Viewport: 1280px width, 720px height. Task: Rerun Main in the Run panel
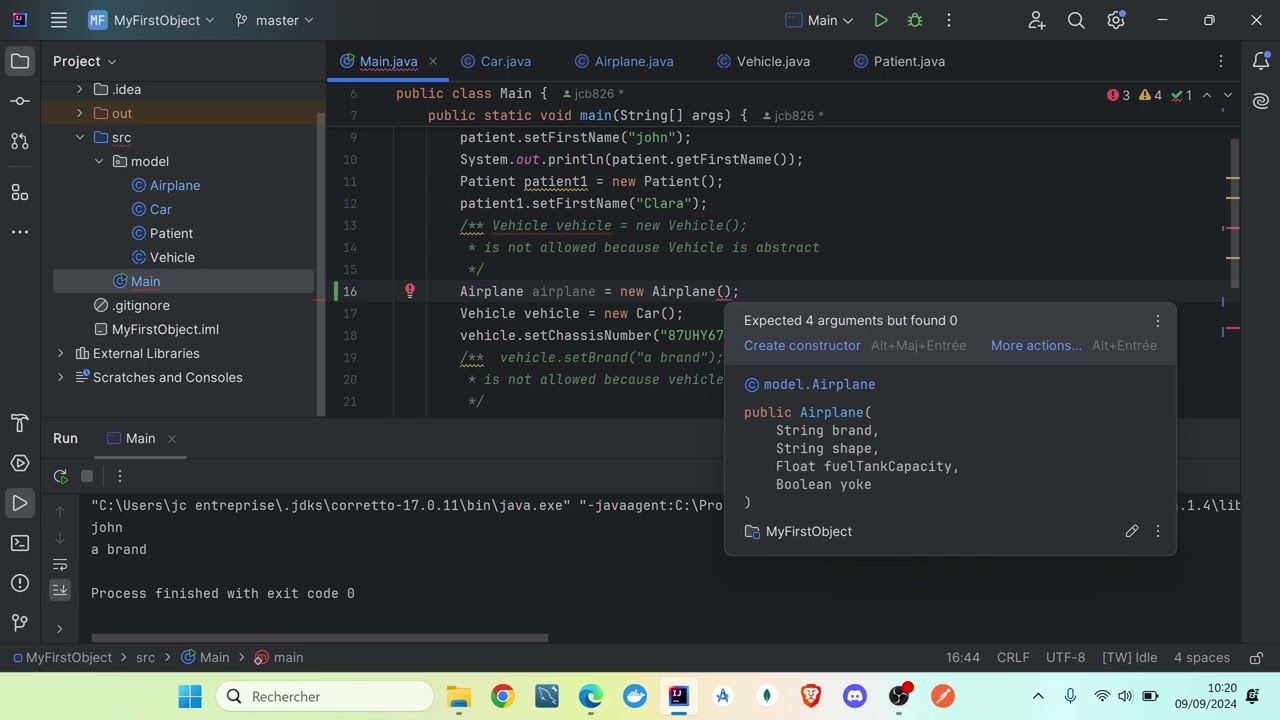click(61, 476)
